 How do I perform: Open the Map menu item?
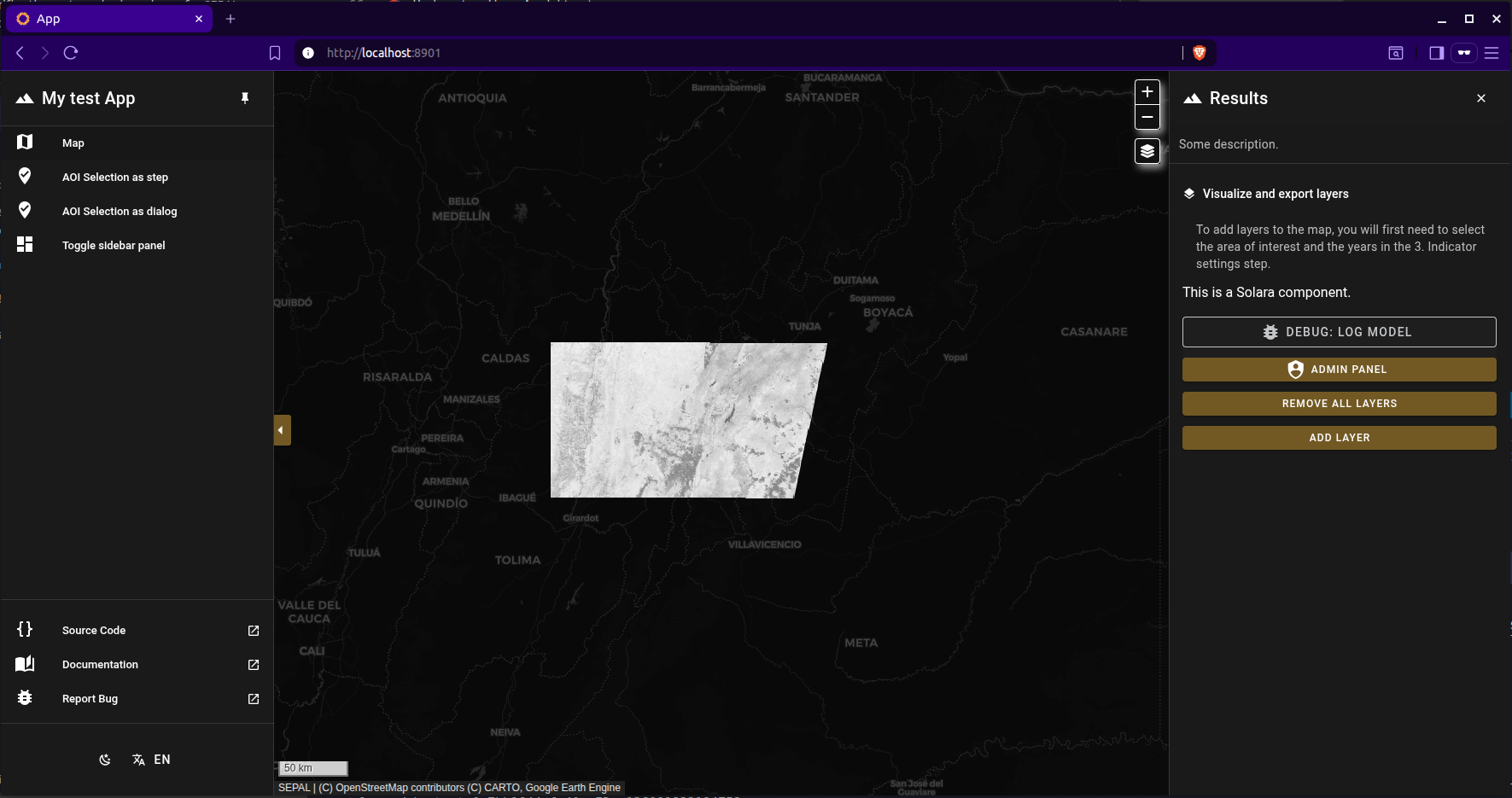tap(137, 143)
